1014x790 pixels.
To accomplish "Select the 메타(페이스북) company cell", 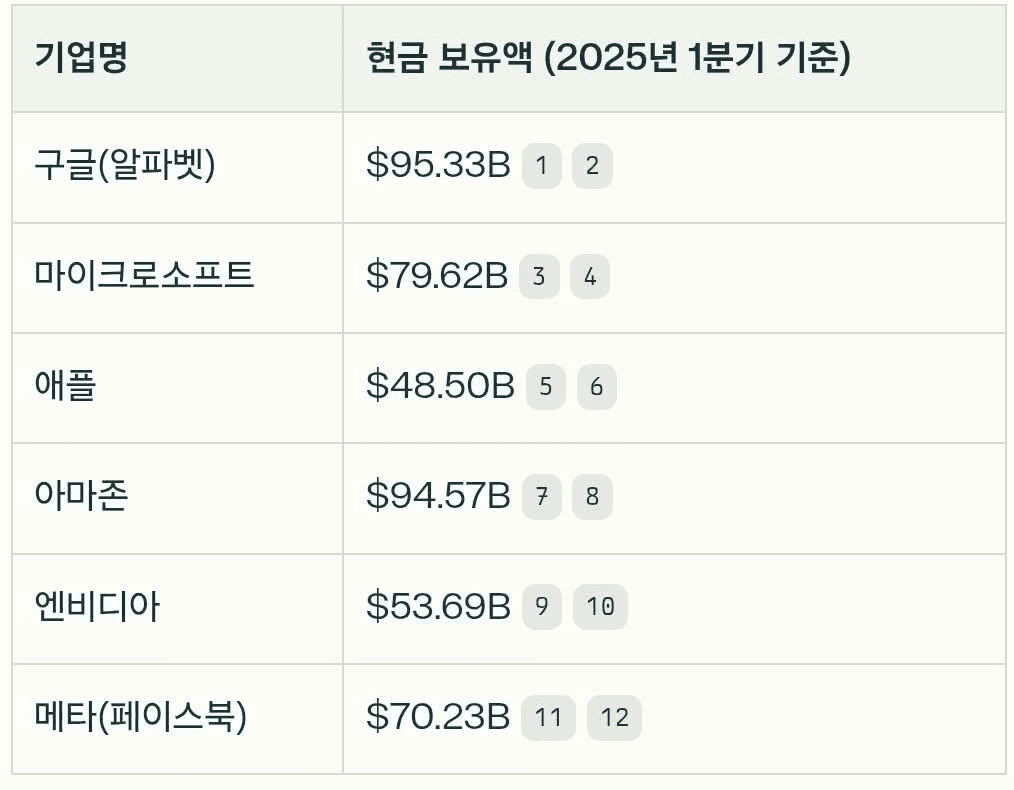I will click(177, 719).
